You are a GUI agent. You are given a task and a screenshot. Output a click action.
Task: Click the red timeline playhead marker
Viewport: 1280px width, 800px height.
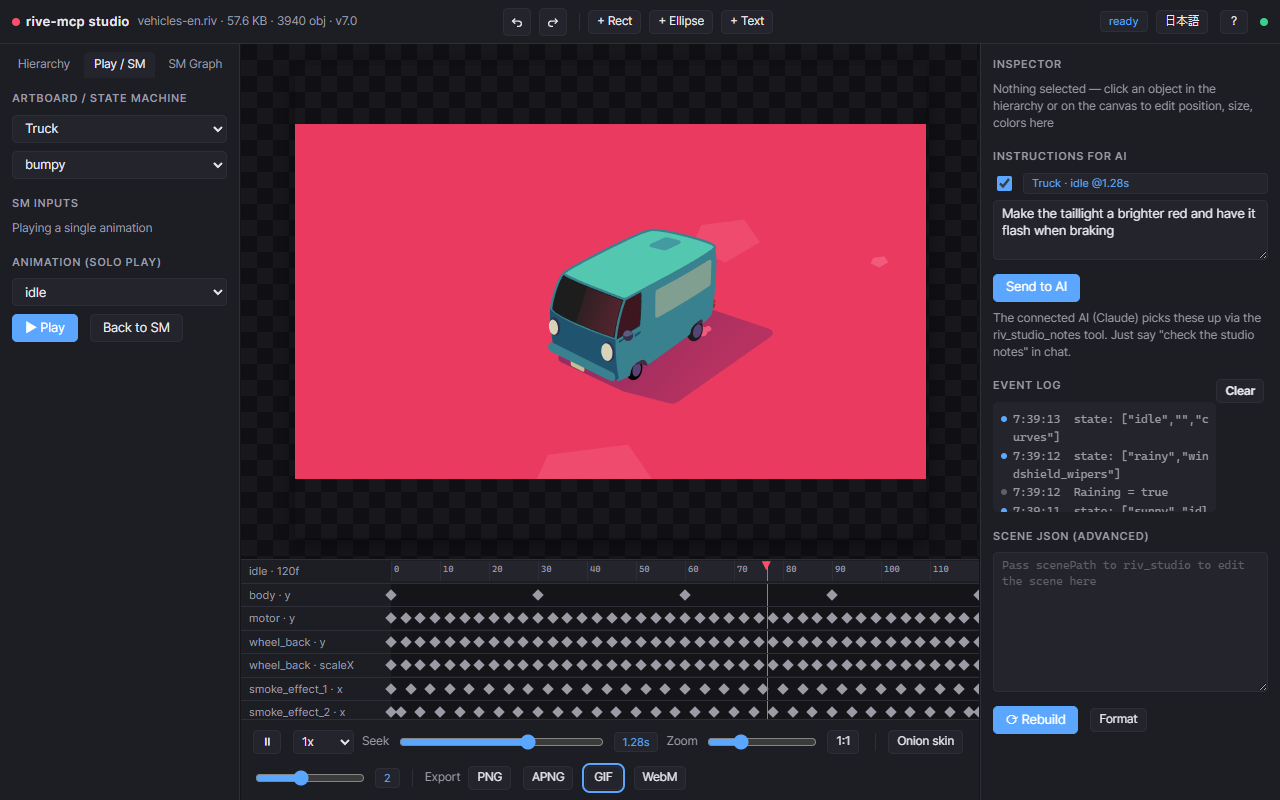(x=766, y=566)
